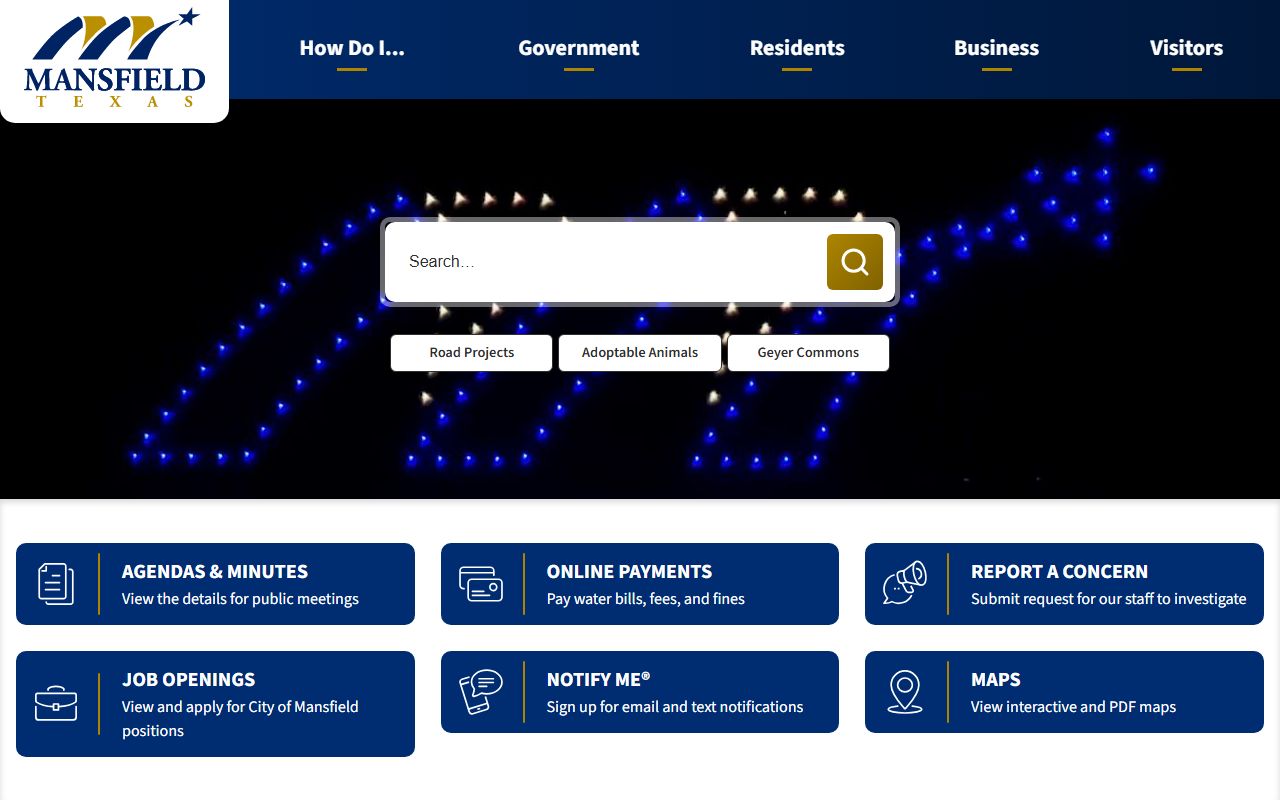
Task: Go to Report a Concern heading
Action: (1059, 572)
